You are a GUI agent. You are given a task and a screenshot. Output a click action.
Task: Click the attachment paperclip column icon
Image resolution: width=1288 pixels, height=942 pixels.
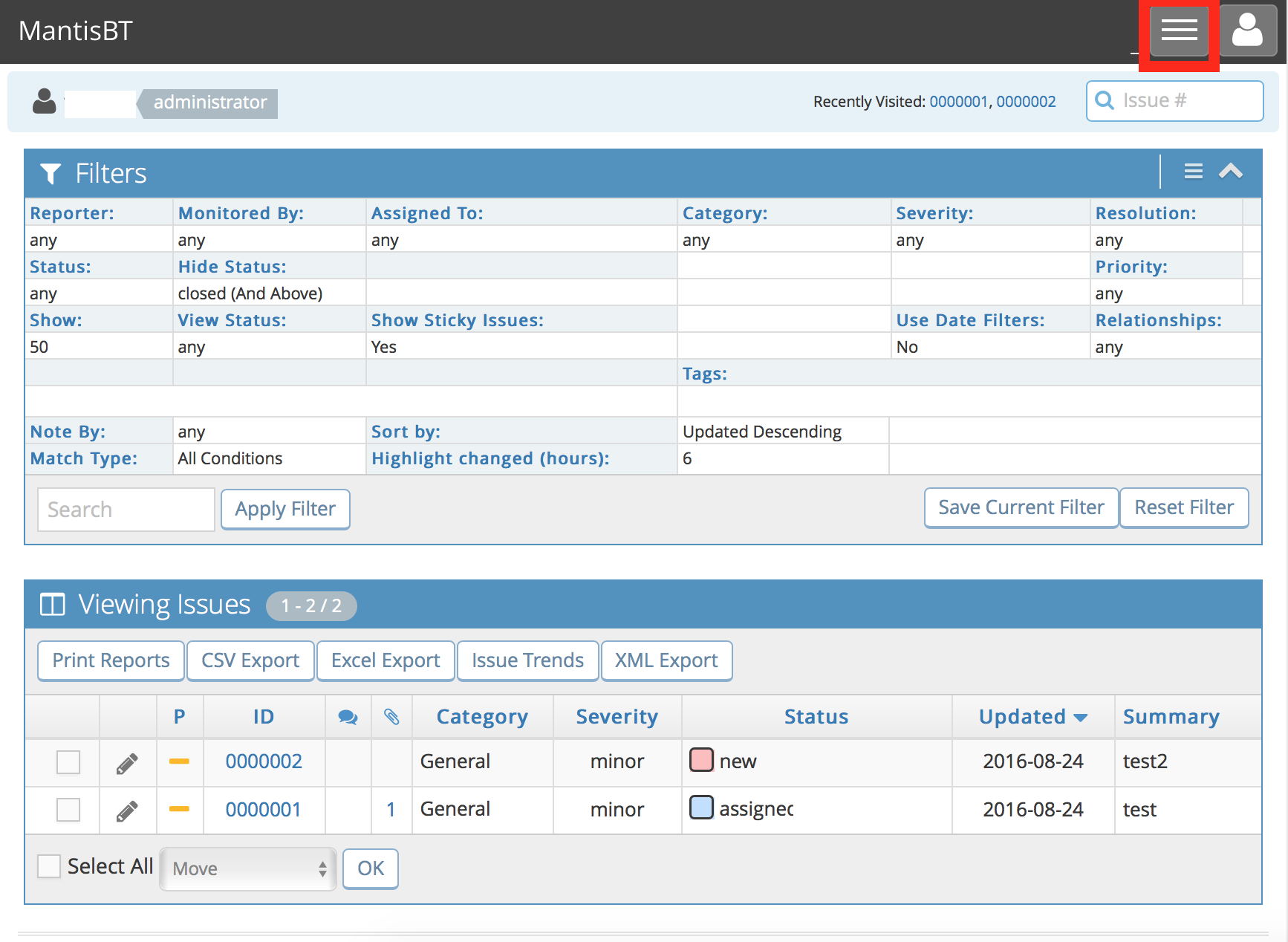[x=391, y=717]
